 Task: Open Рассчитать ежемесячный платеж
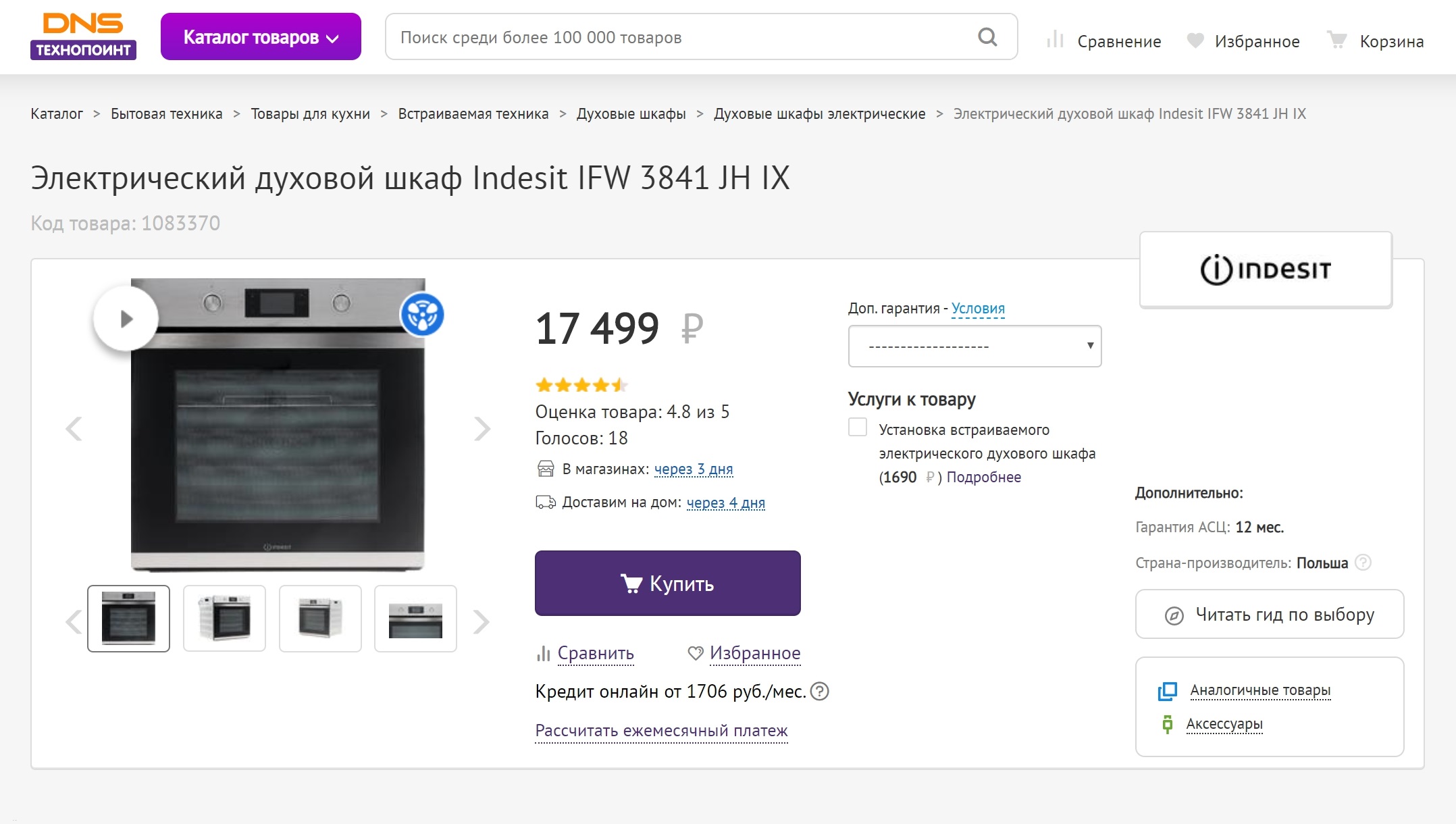661,731
